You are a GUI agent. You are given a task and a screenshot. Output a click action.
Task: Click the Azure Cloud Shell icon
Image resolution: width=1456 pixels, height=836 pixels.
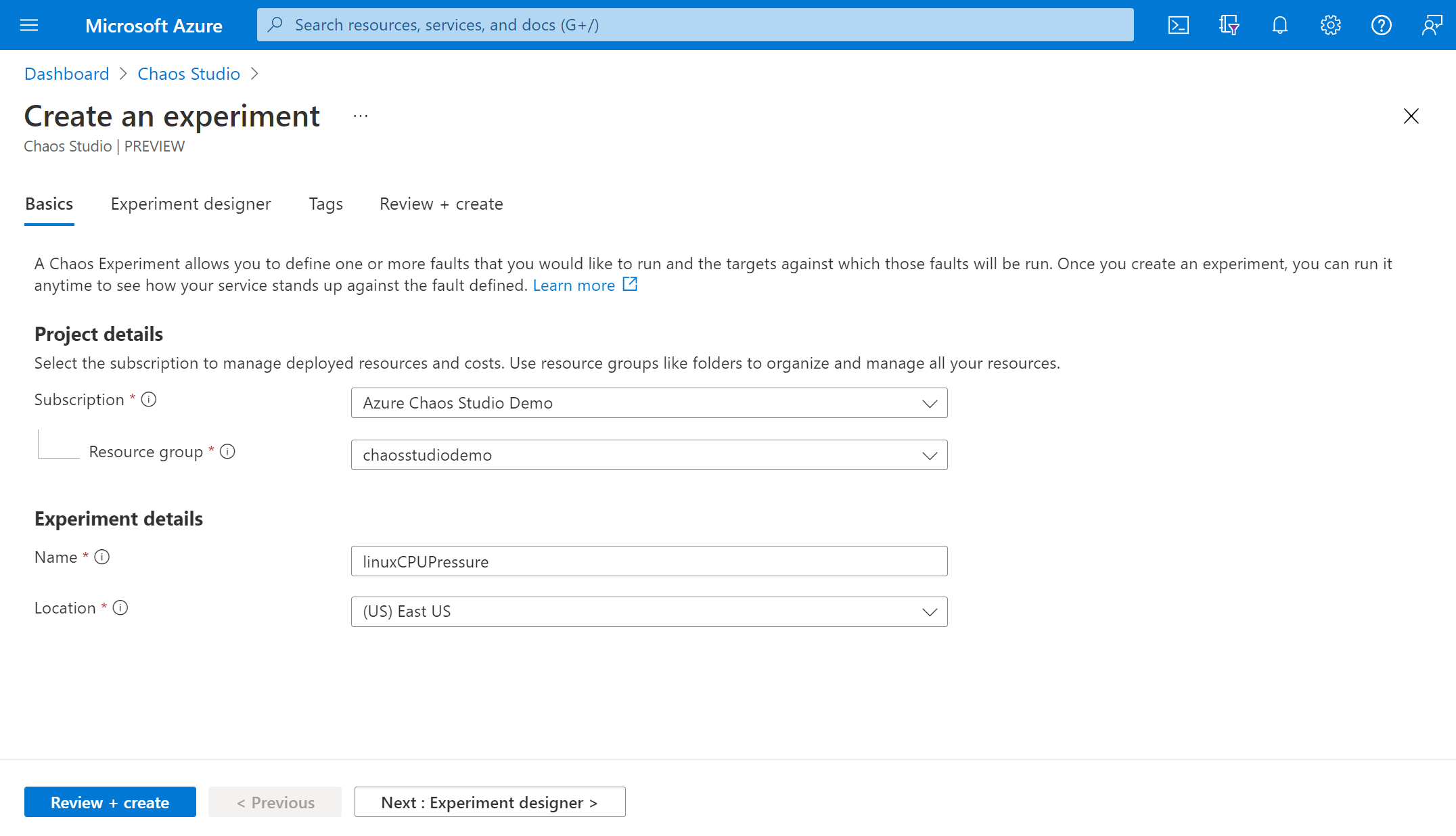tap(1179, 25)
